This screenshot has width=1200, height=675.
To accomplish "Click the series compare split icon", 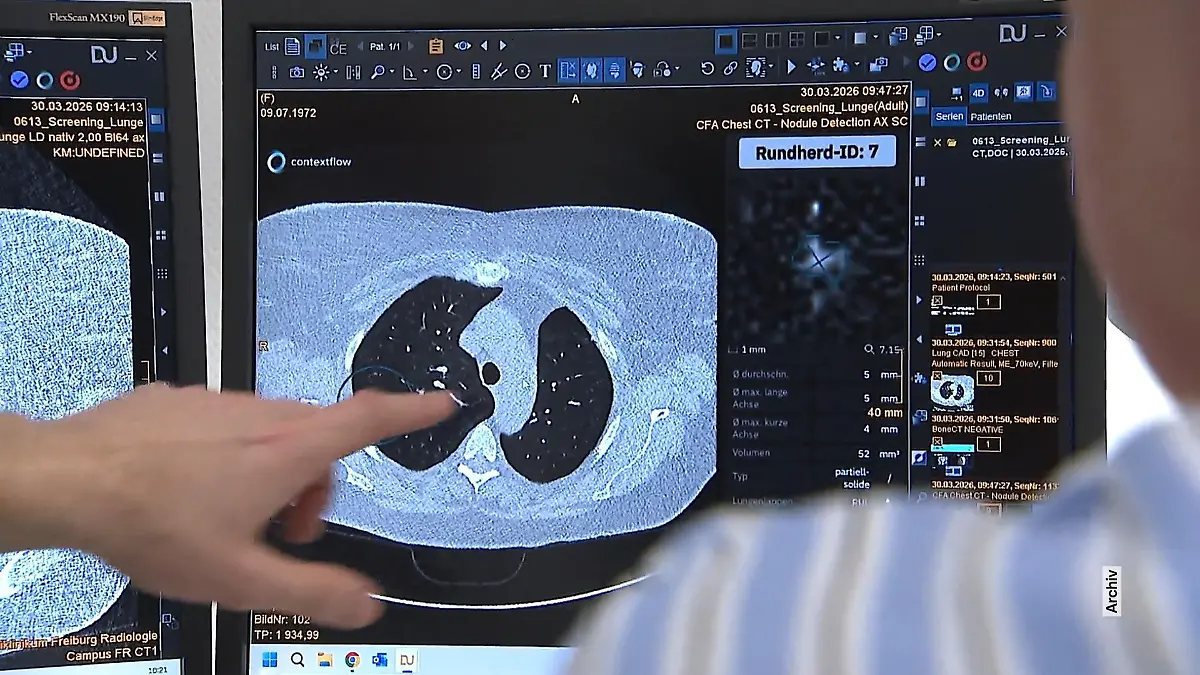I will pyautogui.click(x=353, y=72).
